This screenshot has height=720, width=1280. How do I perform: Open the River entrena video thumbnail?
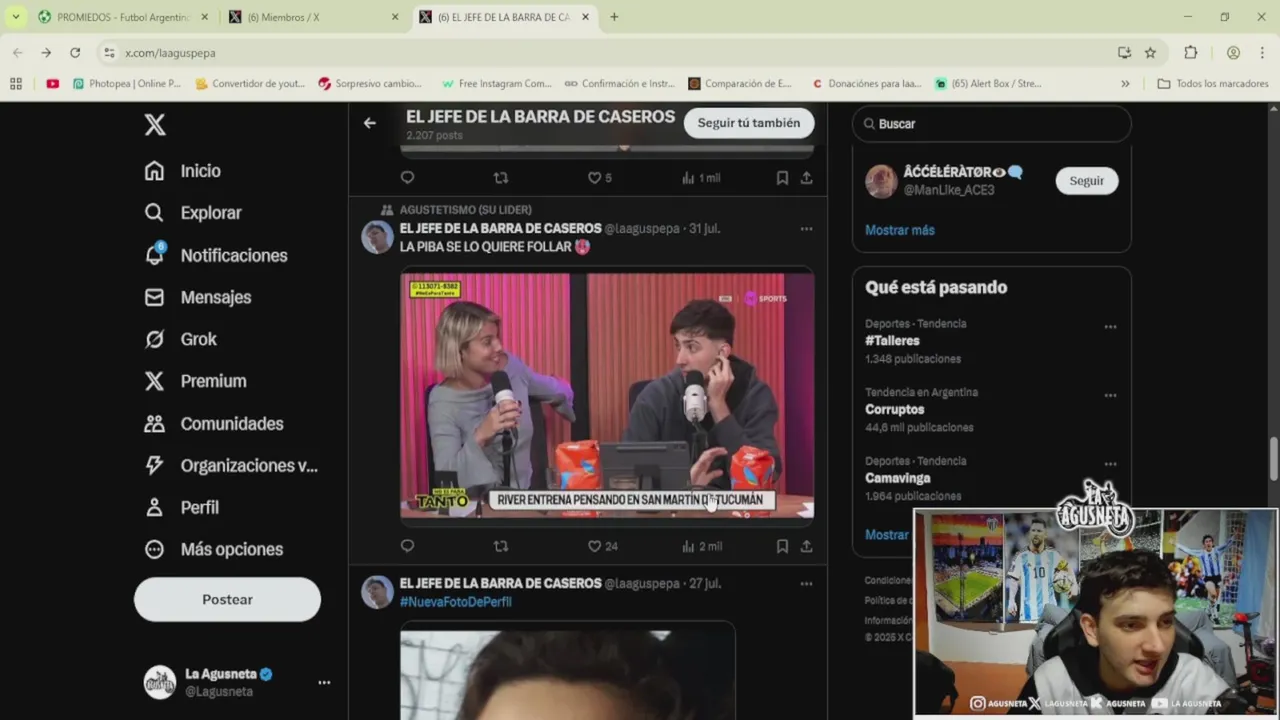coord(607,395)
